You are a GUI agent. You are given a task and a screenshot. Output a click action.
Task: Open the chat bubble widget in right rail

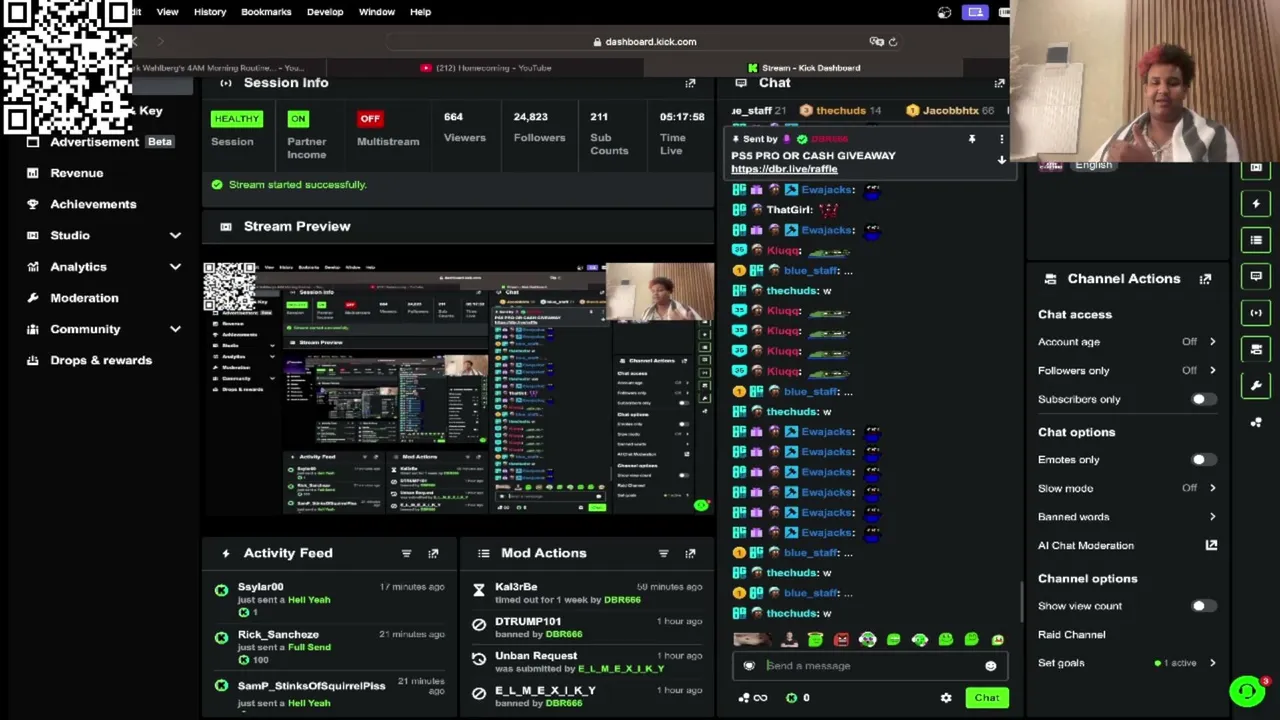(1256, 276)
